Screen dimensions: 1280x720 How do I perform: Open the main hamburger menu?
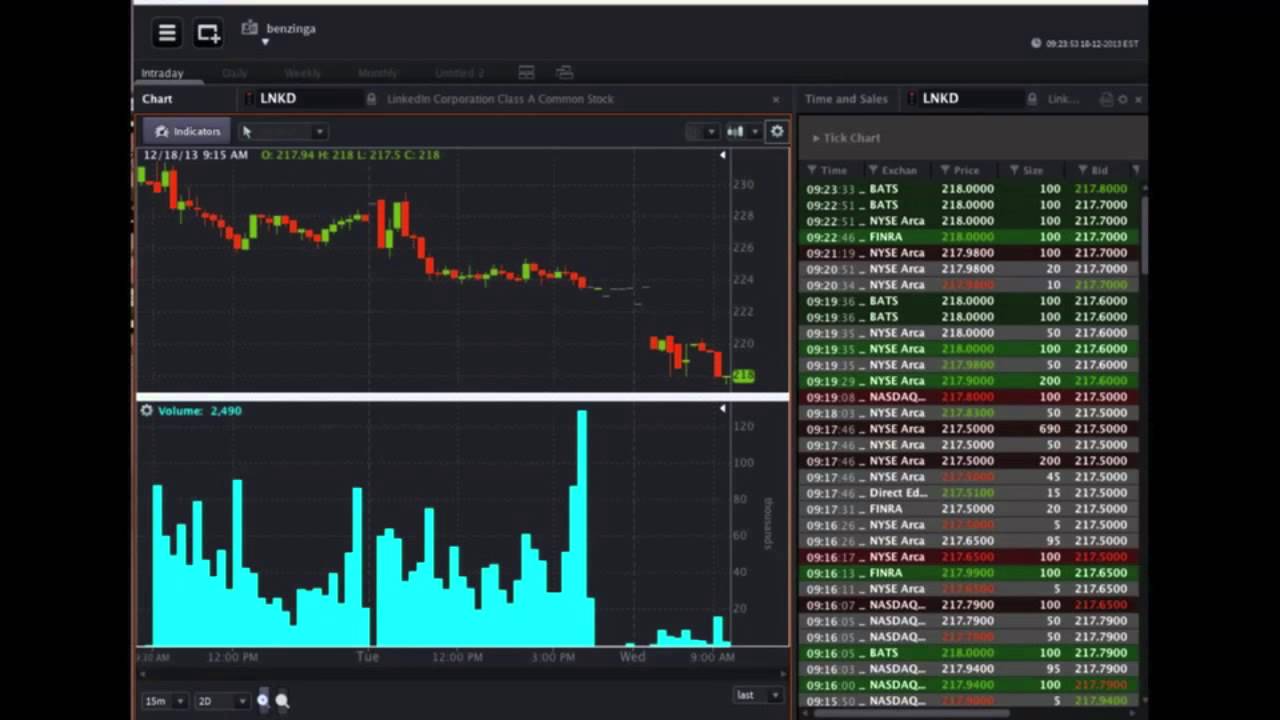pyautogui.click(x=167, y=33)
